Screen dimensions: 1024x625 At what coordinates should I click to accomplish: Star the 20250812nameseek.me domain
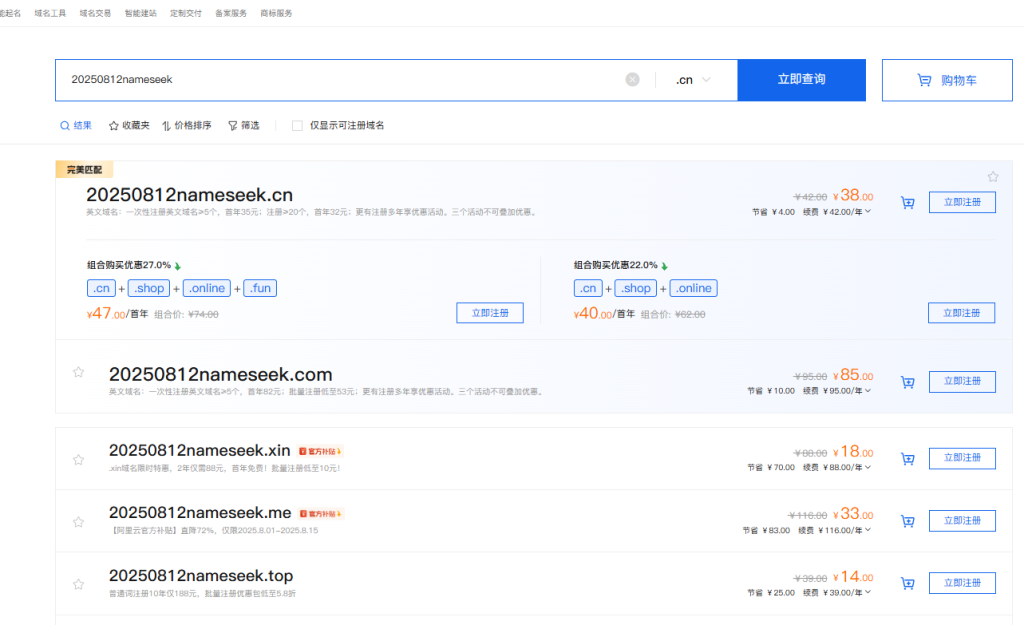coord(78,522)
